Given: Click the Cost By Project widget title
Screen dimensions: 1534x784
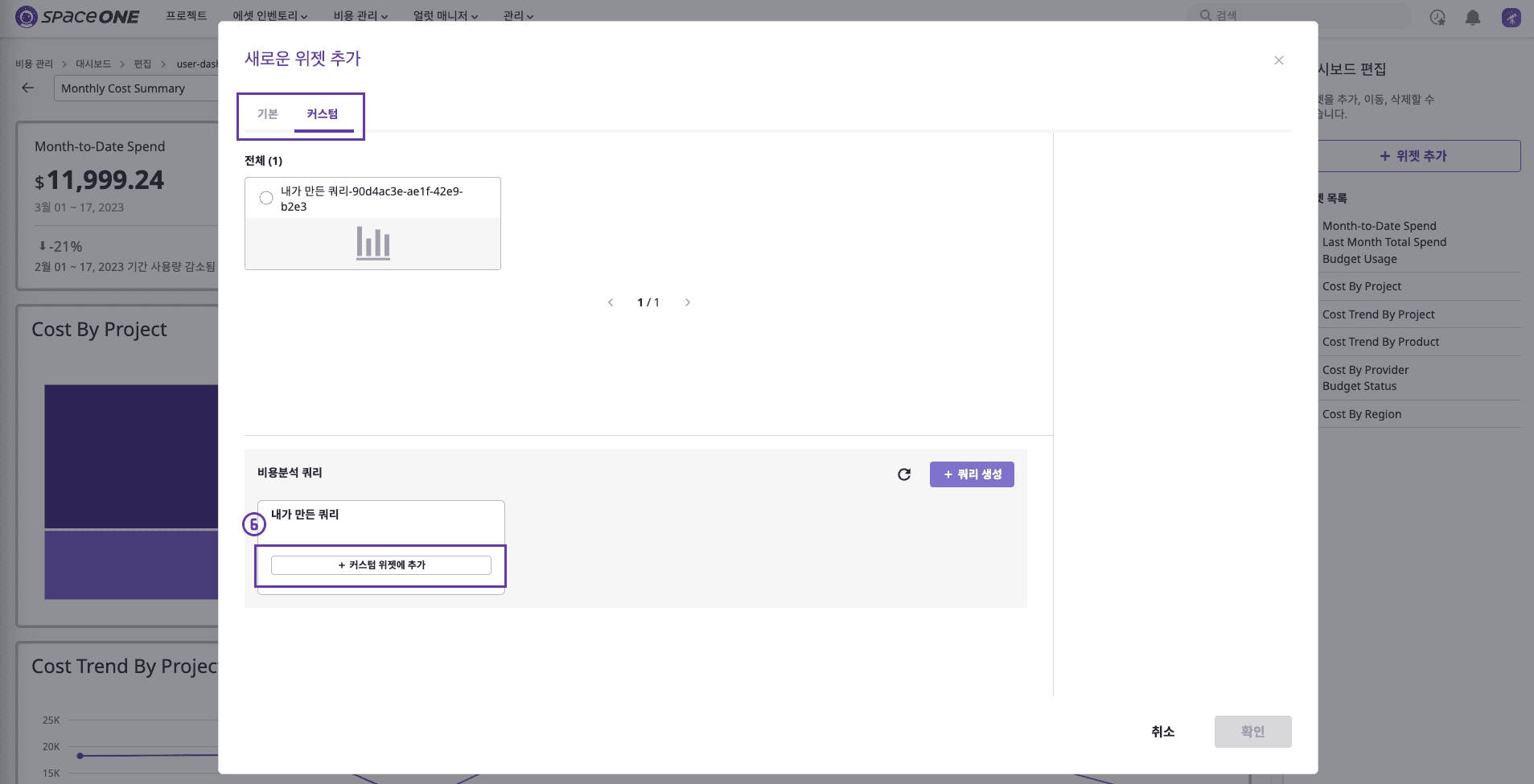Looking at the screenshot, I should pyautogui.click(x=99, y=330).
